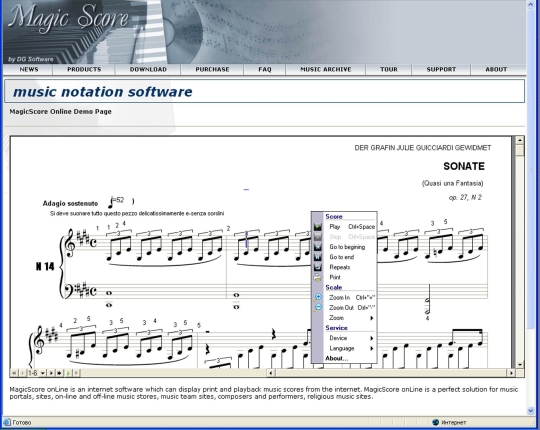Click the score vertical scrollbar thumb
Screen dimensions: 540x430
pyautogui.click(x=519, y=150)
